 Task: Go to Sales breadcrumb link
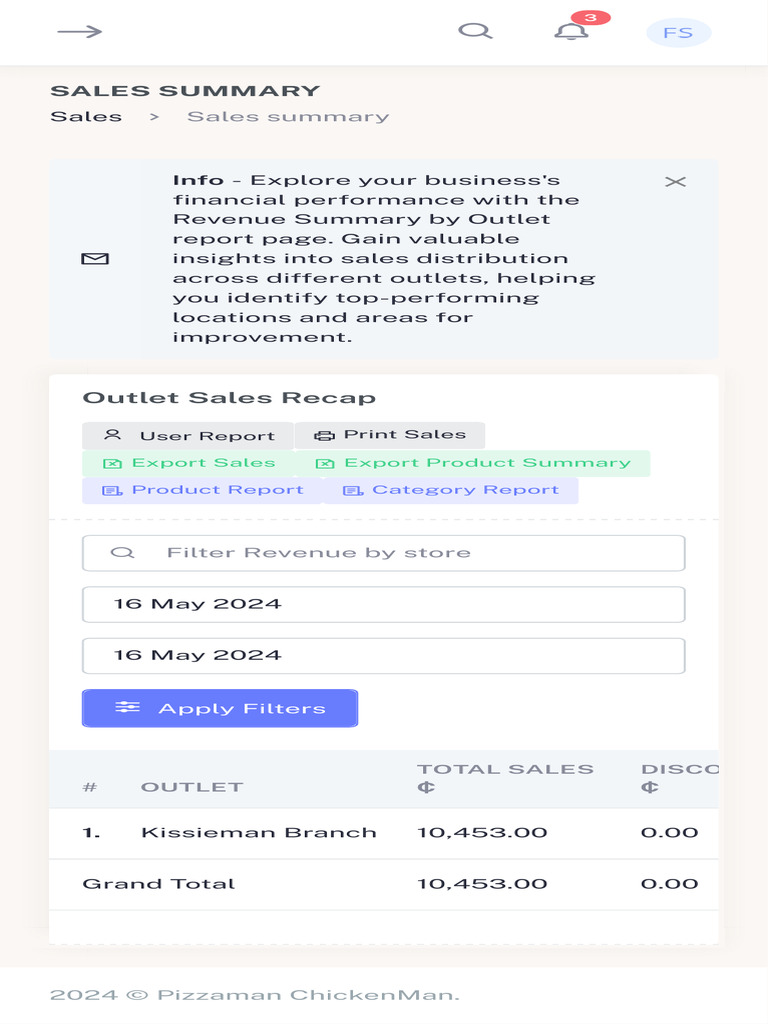tap(86, 117)
